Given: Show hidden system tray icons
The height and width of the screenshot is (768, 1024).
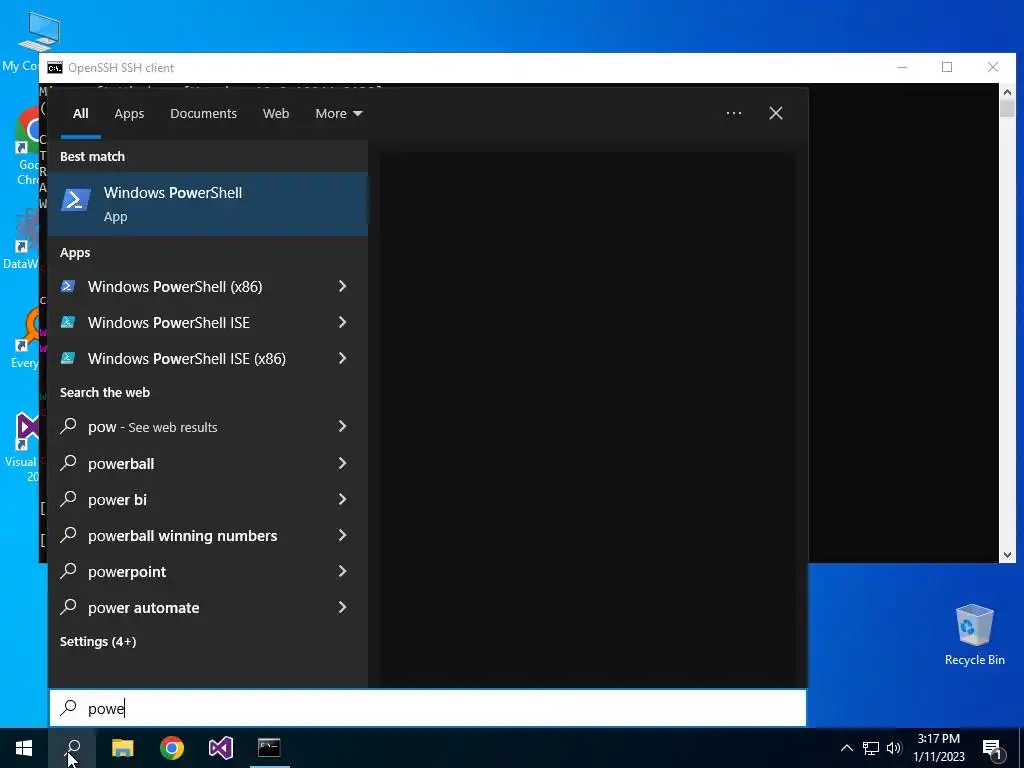Looking at the screenshot, I should (x=846, y=748).
